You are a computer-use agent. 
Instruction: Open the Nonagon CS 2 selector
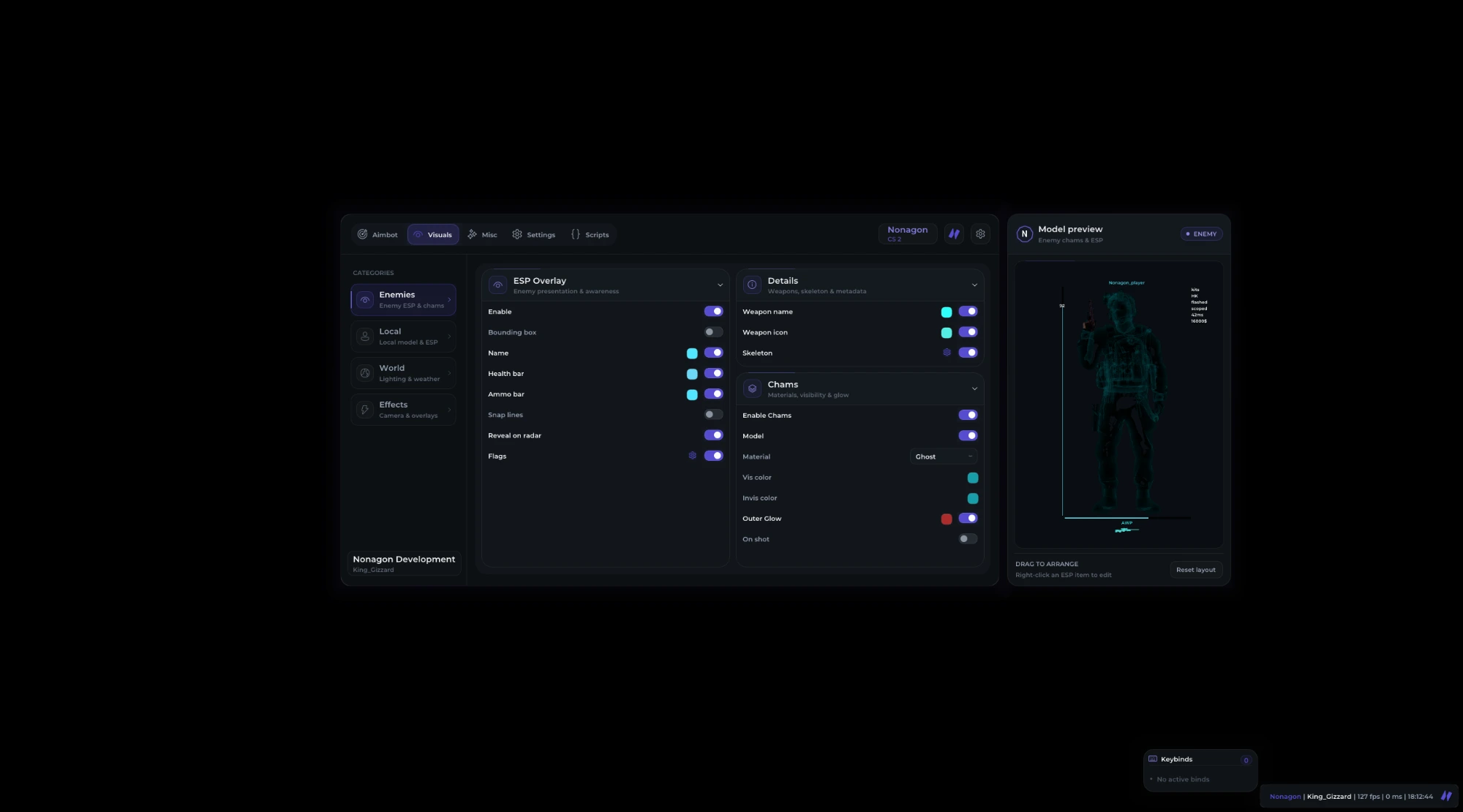(x=908, y=234)
